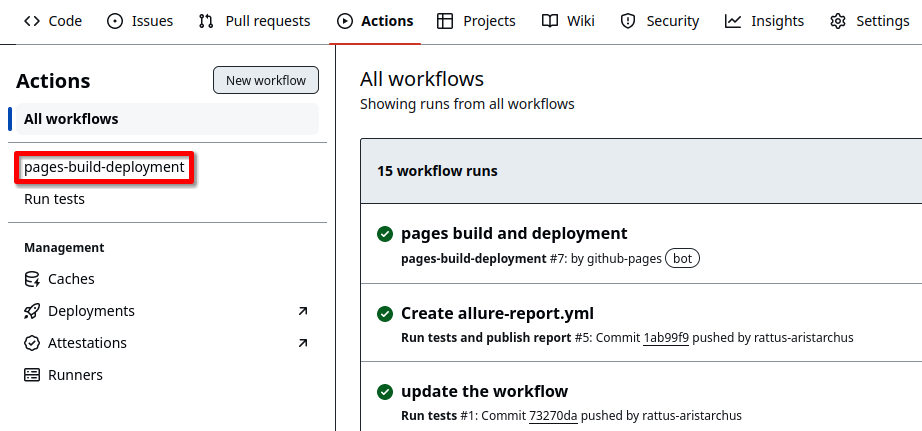Click the bot label badge

pos(682,259)
